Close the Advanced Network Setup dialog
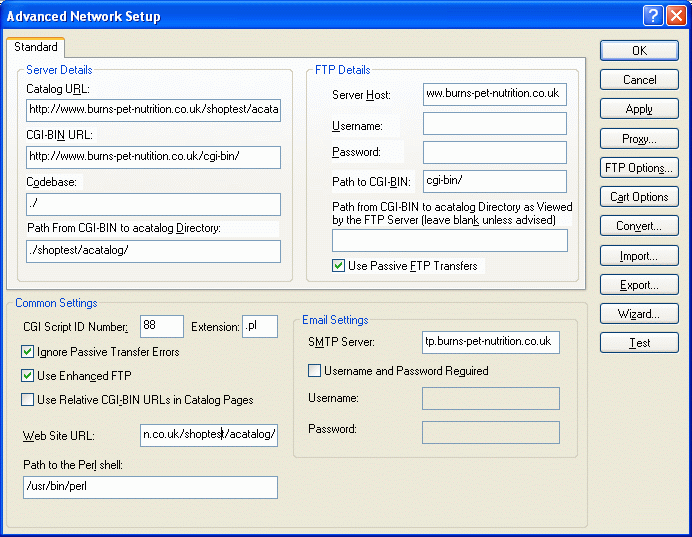 676,16
